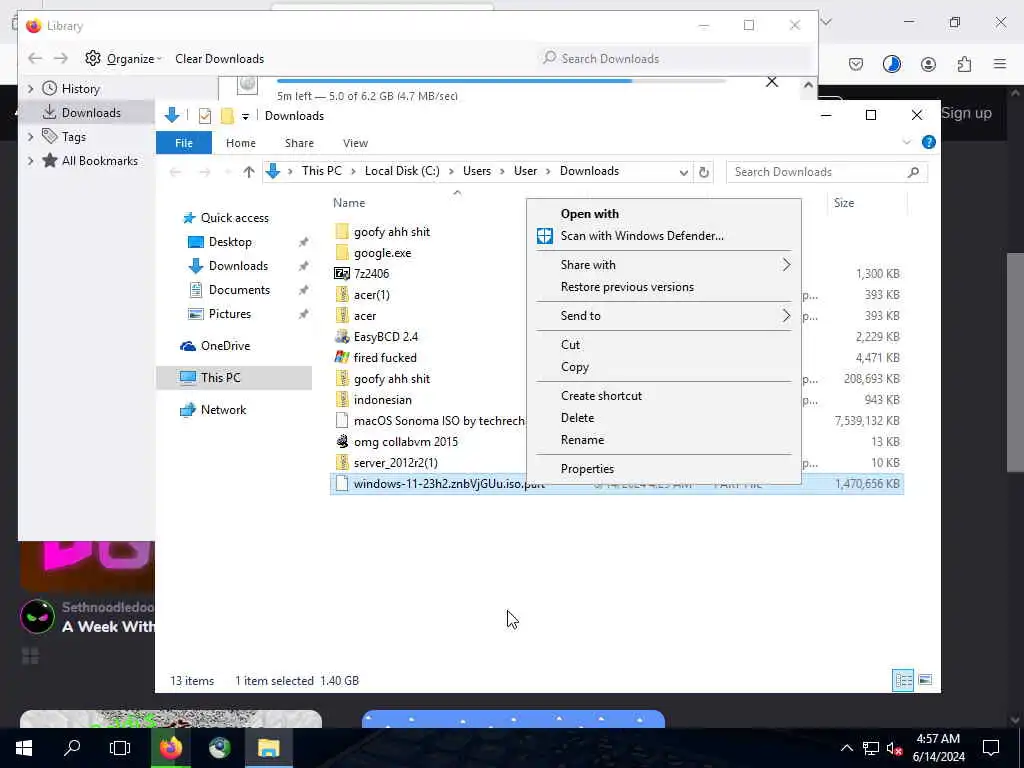The height and width of the screenshot is (768, 1024).
Task: Click Properties icon in quick access toolbar
Action: [204, 116]
